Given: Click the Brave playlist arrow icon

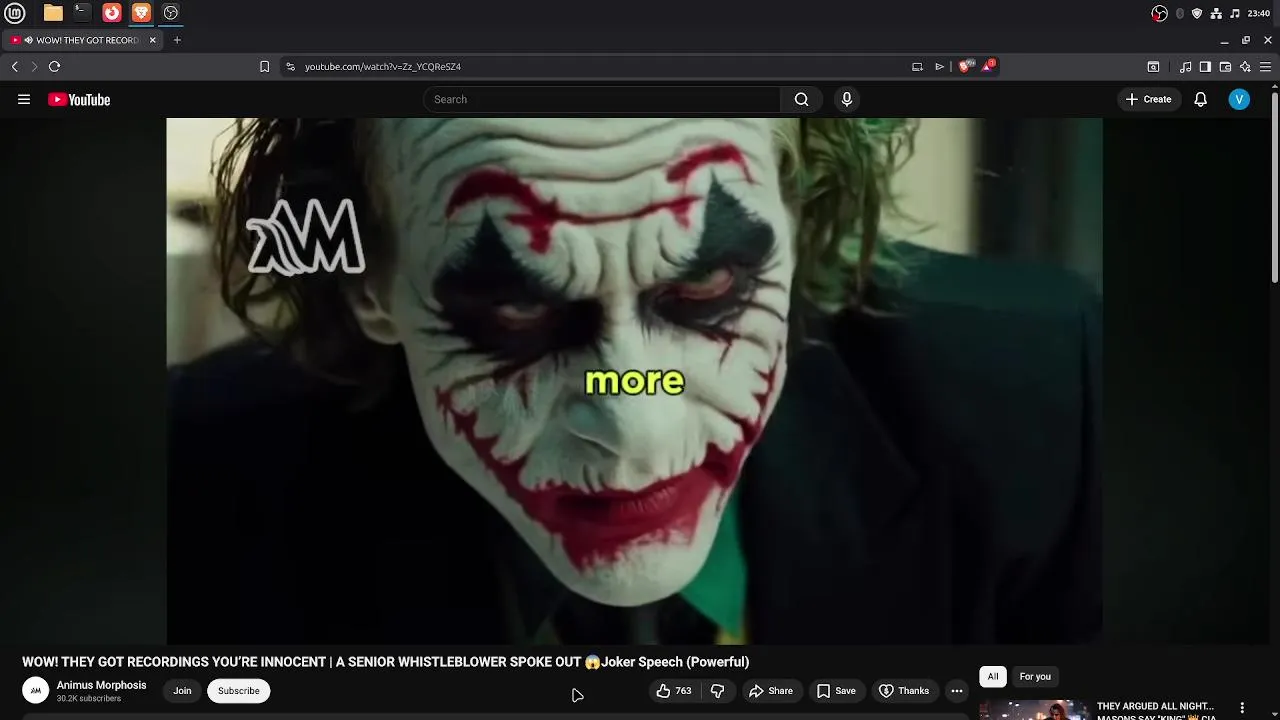Looking at the screenshot, I should click(x=939, y=66).
